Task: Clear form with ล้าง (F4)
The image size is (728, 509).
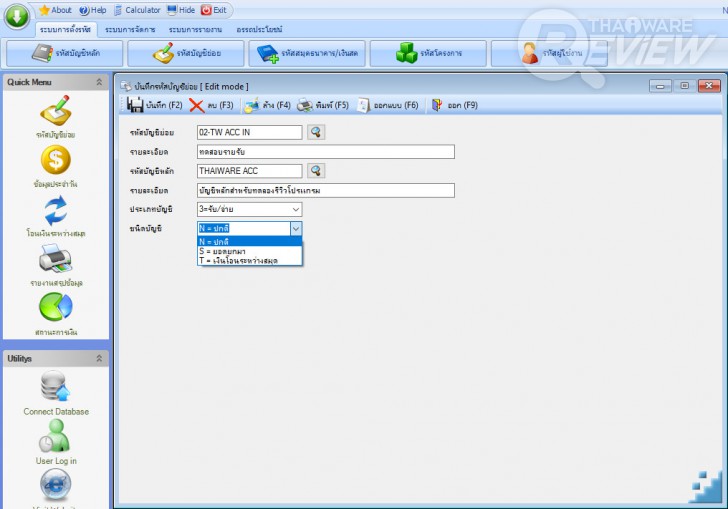Action: point(267,105)
